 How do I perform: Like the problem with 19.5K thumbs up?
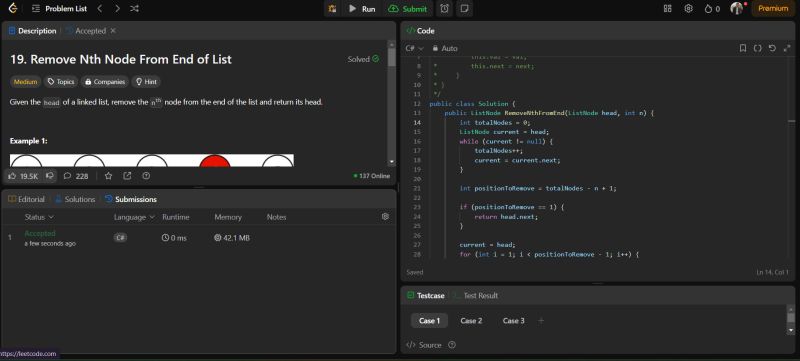pyautogui.click(x=23, y=176)
